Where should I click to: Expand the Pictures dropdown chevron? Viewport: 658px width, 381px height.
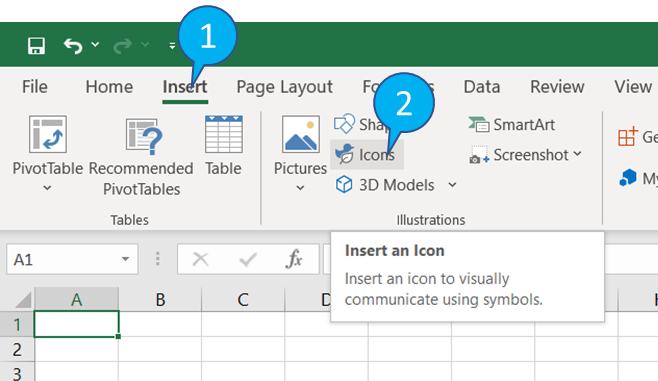[300, 188]
